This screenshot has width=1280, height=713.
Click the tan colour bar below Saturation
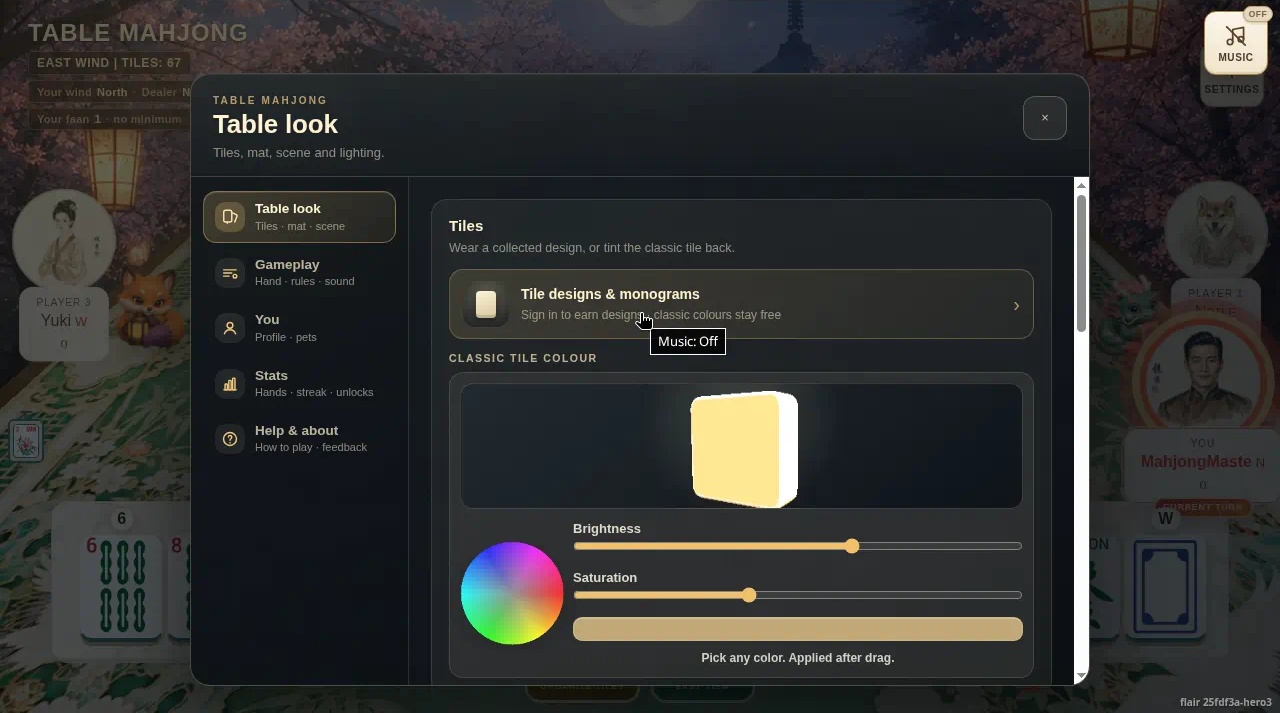[x=798, y=629]
